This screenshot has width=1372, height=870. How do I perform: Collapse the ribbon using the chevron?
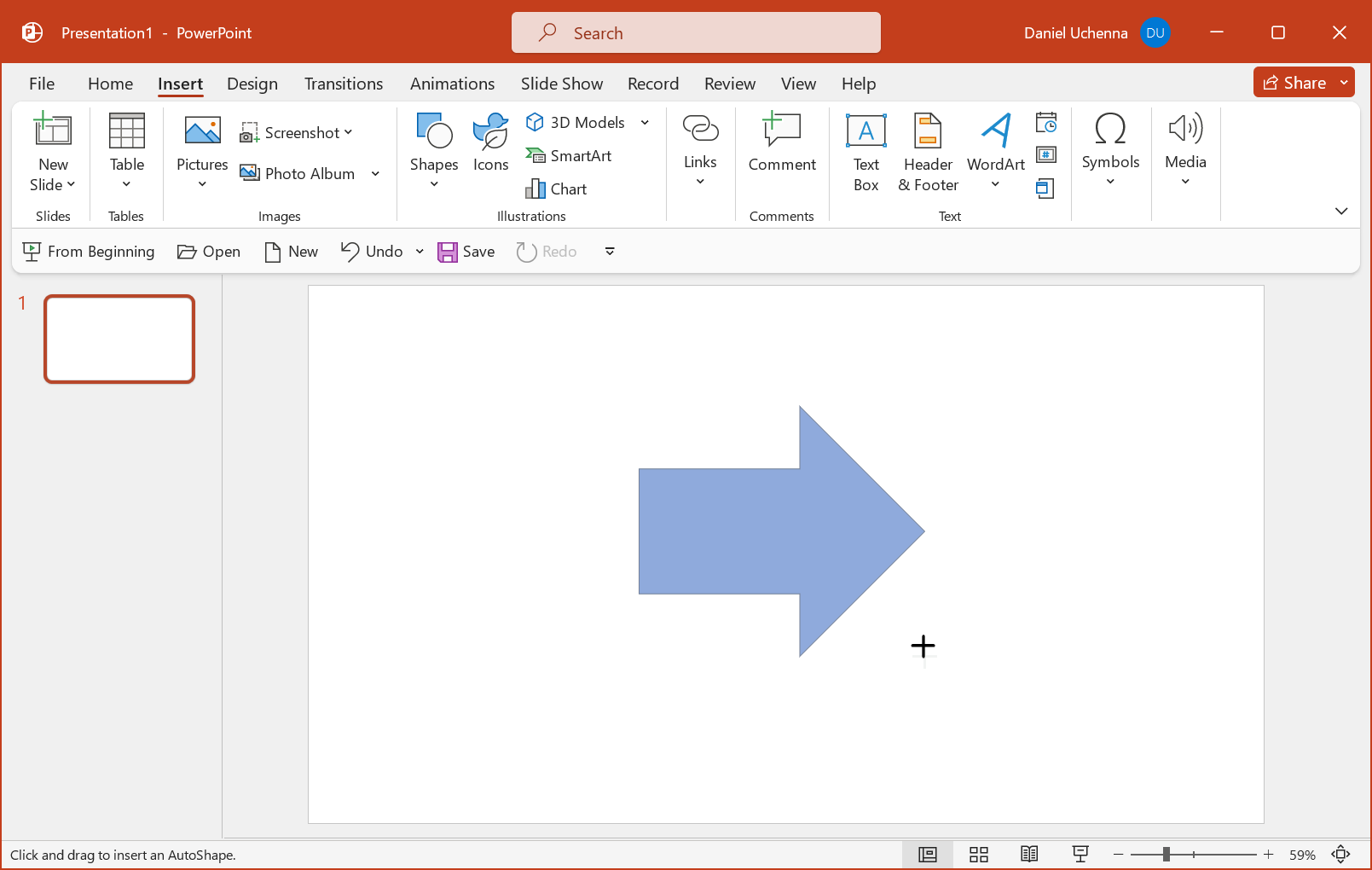coord(1340,211)
